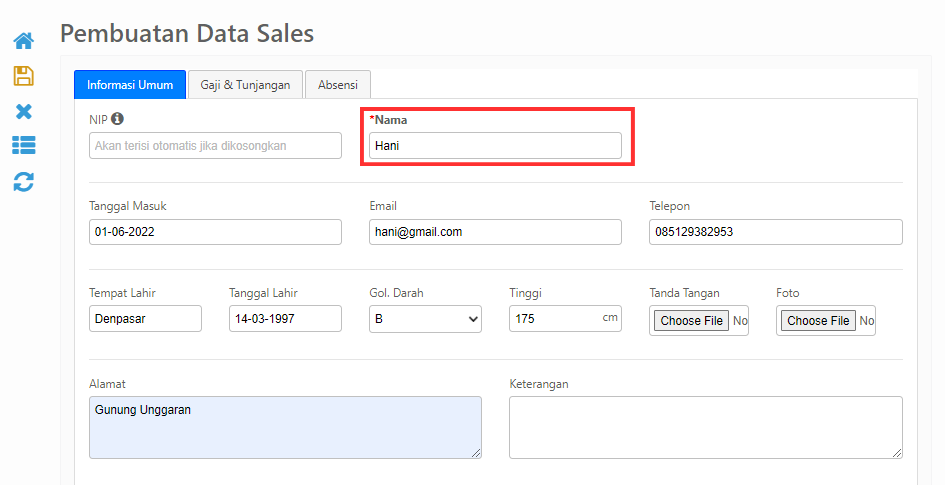The width and height of the screenshot is (945, 485).
Task: Focus the Nama input field
Action: (x=495, y=146)
